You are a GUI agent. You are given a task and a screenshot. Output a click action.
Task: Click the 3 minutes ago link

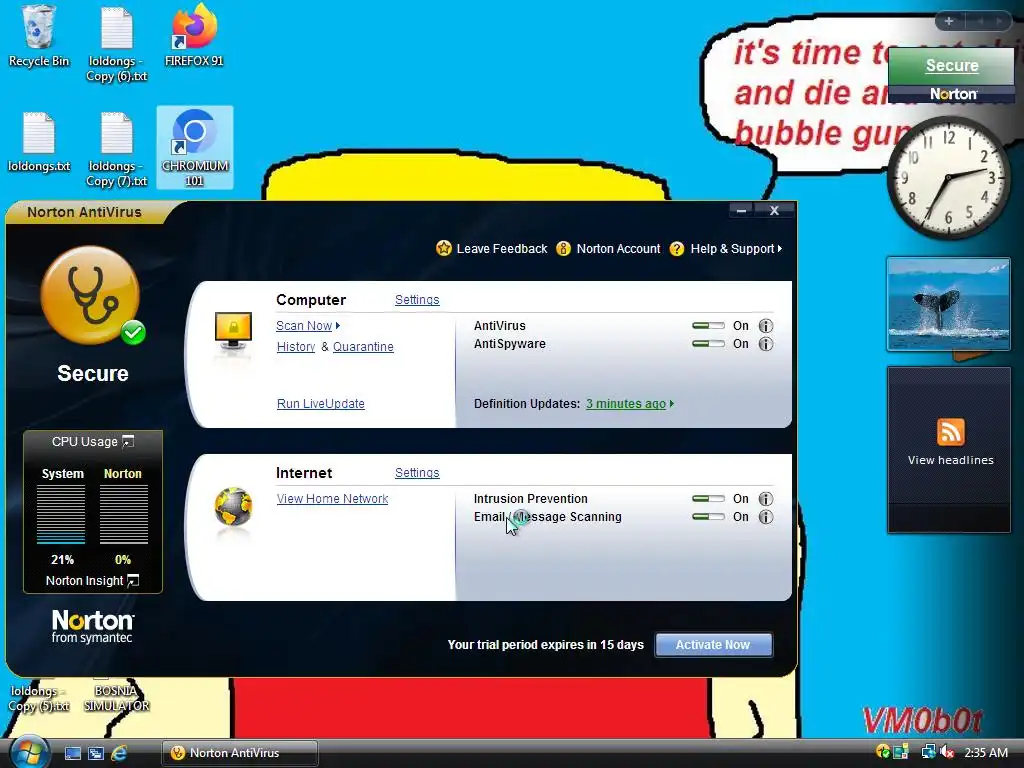pyautogui.click(x=626, y=404)
